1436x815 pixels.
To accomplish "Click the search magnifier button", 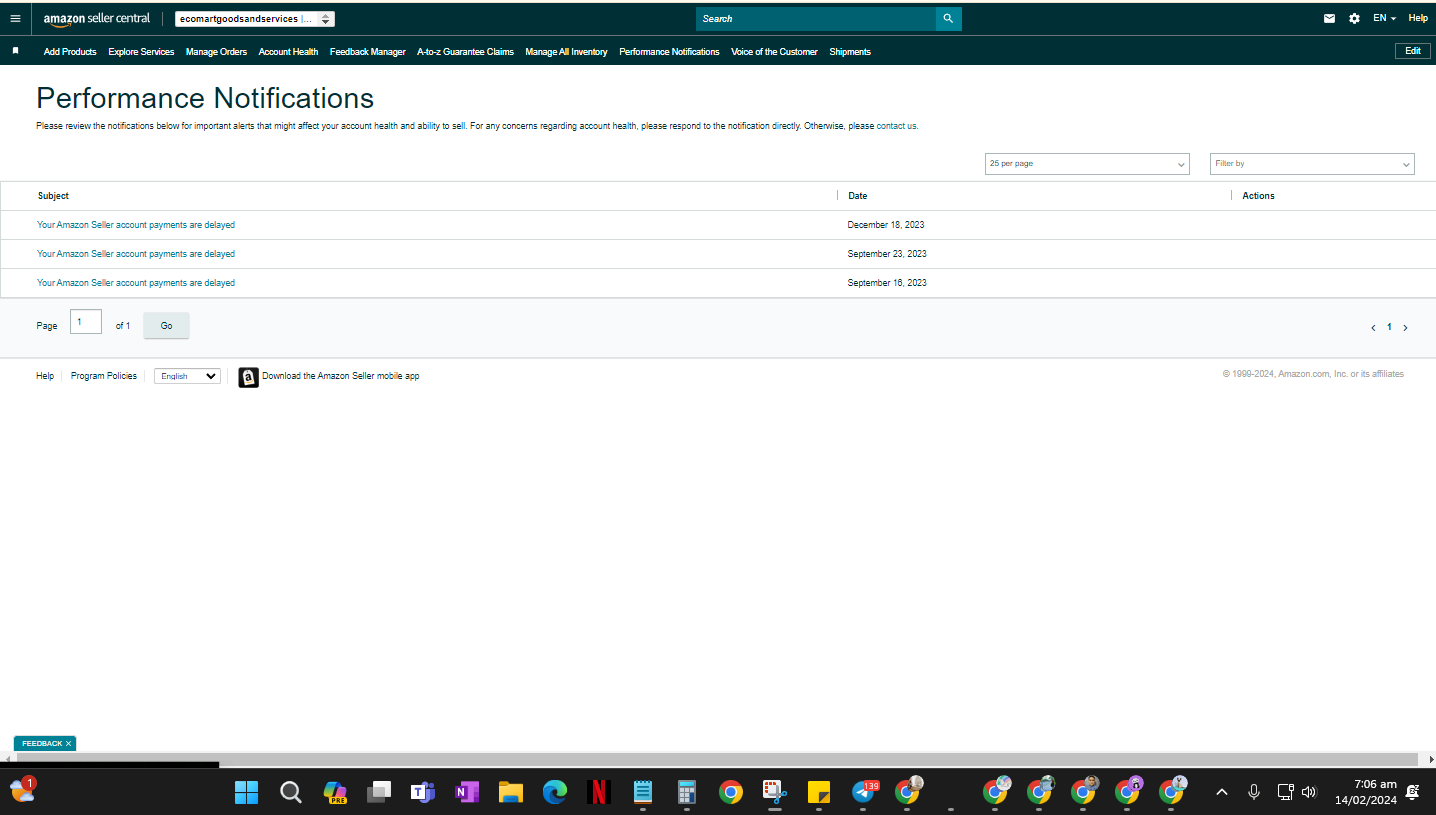I will (948, 19).
